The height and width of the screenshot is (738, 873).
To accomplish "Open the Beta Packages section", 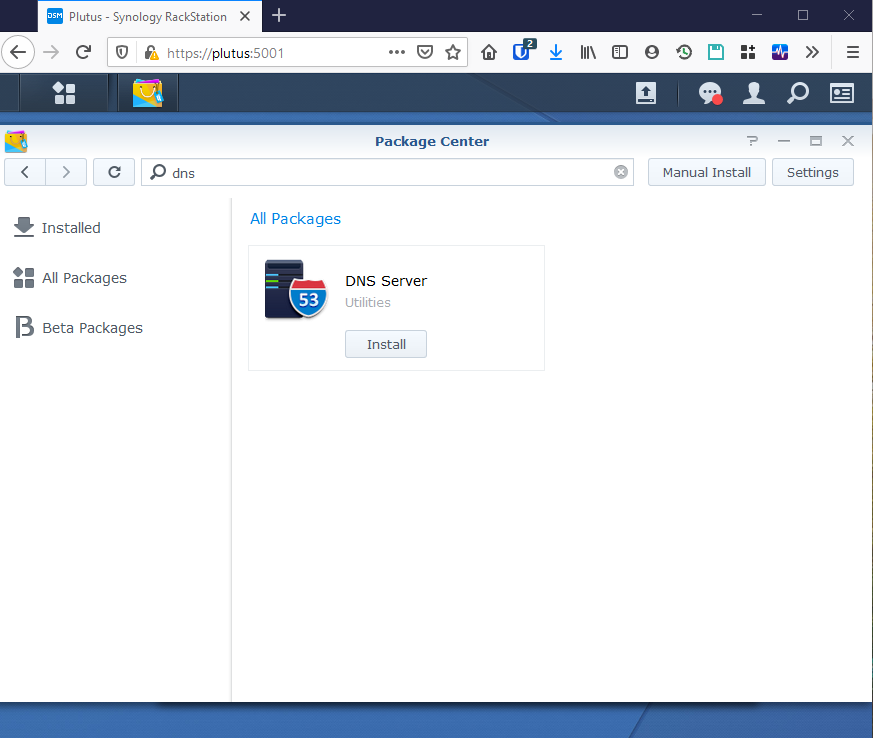I will (79, 328).
